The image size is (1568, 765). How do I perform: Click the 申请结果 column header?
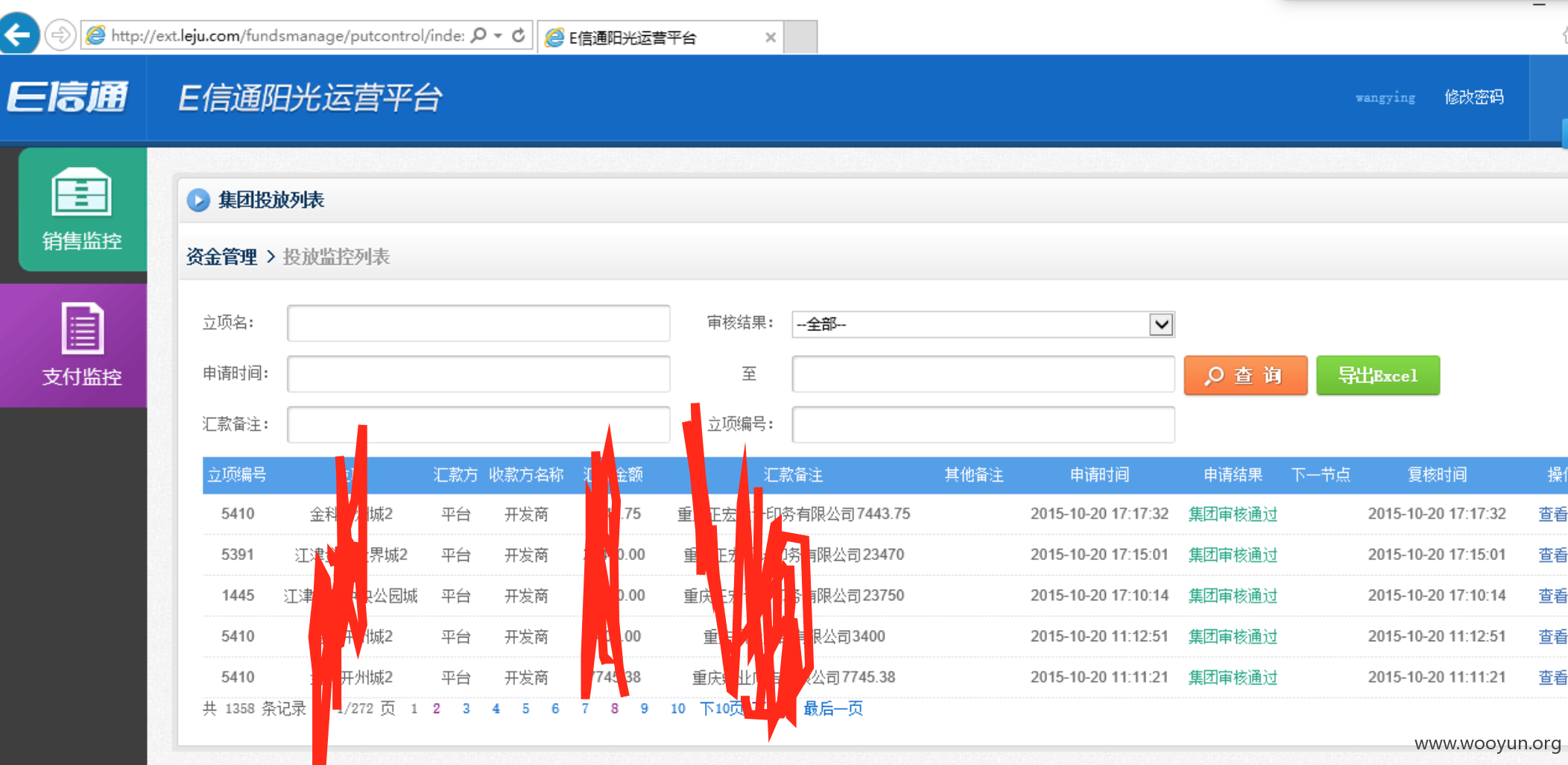(1233, 475)
